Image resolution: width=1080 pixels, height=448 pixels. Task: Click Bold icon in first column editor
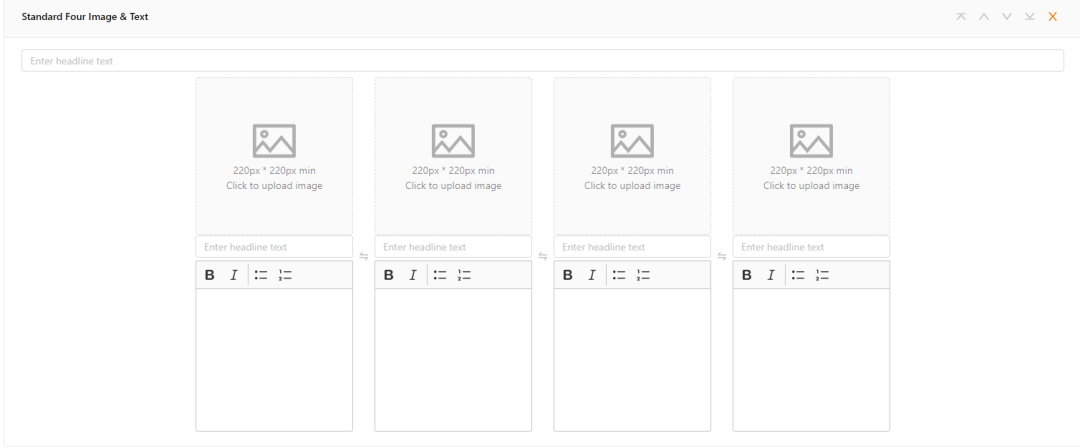pyautogui.click(x=210, y=275)
